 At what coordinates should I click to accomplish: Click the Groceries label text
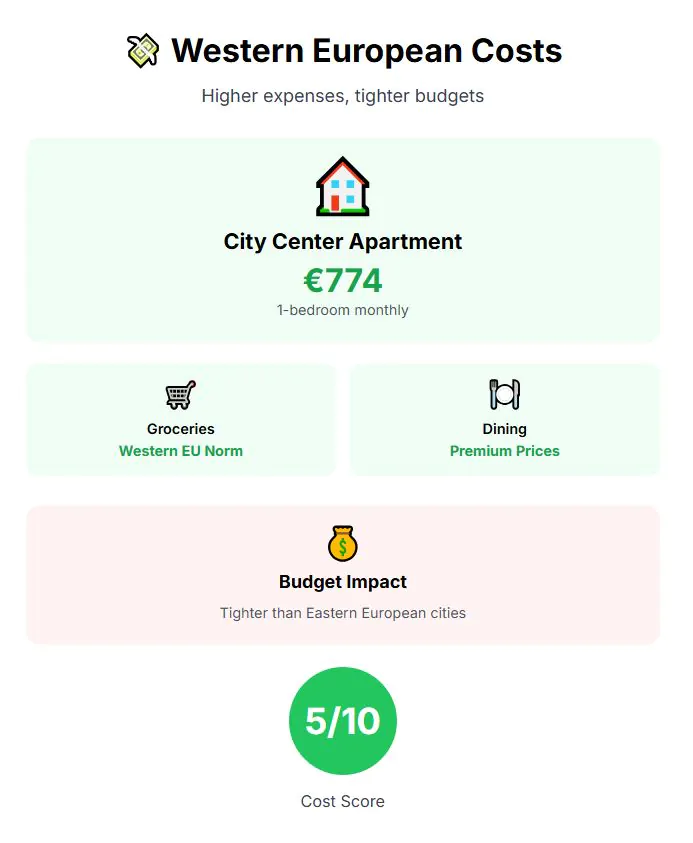click(181, 429)
